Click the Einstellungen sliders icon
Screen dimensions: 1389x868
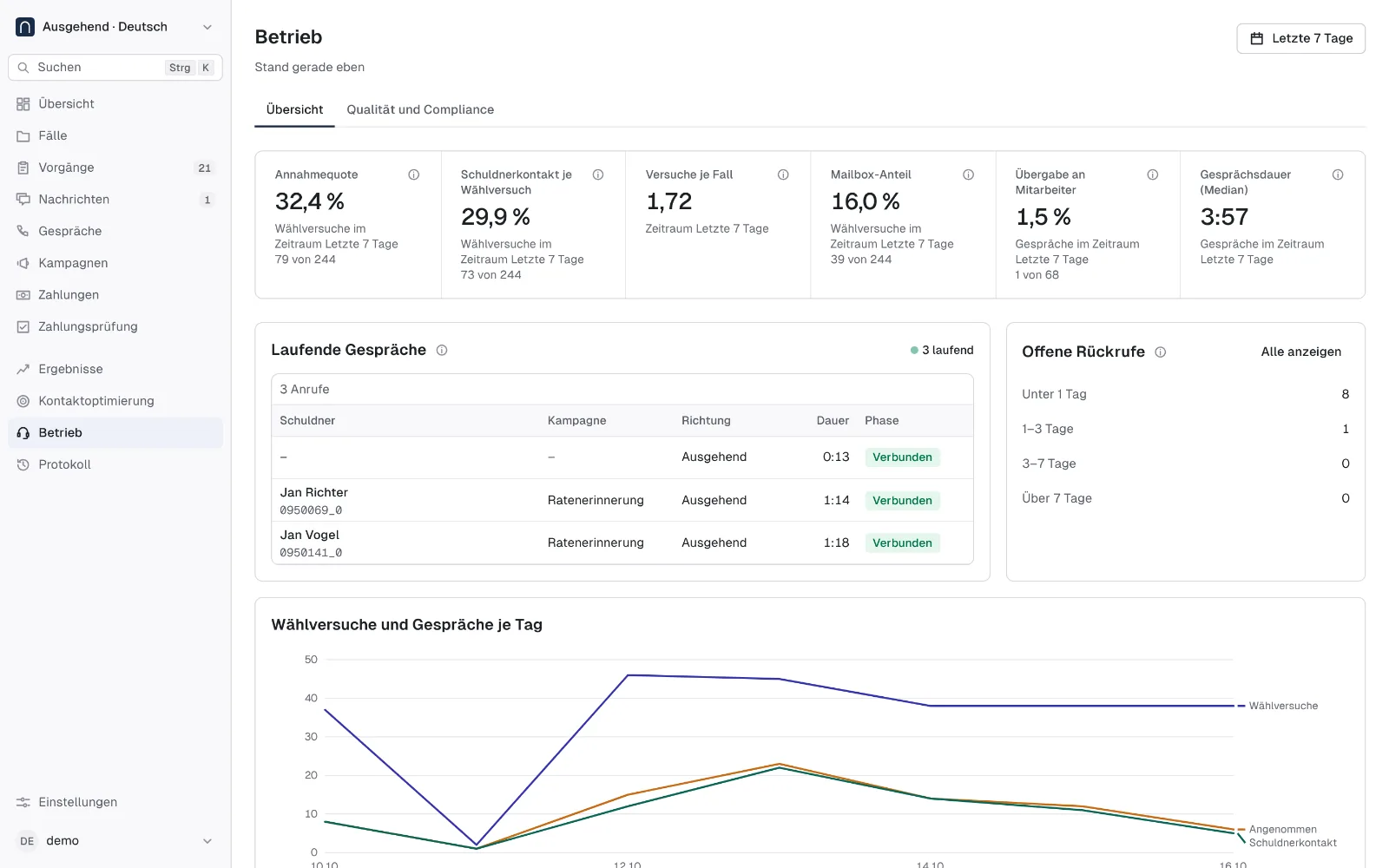pos(23,802)
